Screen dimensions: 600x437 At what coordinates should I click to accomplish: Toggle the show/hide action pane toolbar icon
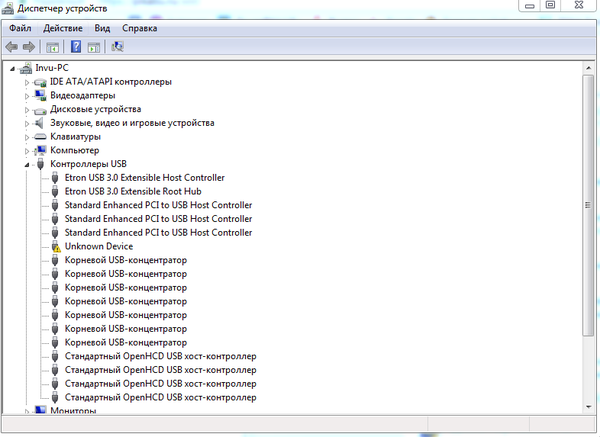coord(94,47)
